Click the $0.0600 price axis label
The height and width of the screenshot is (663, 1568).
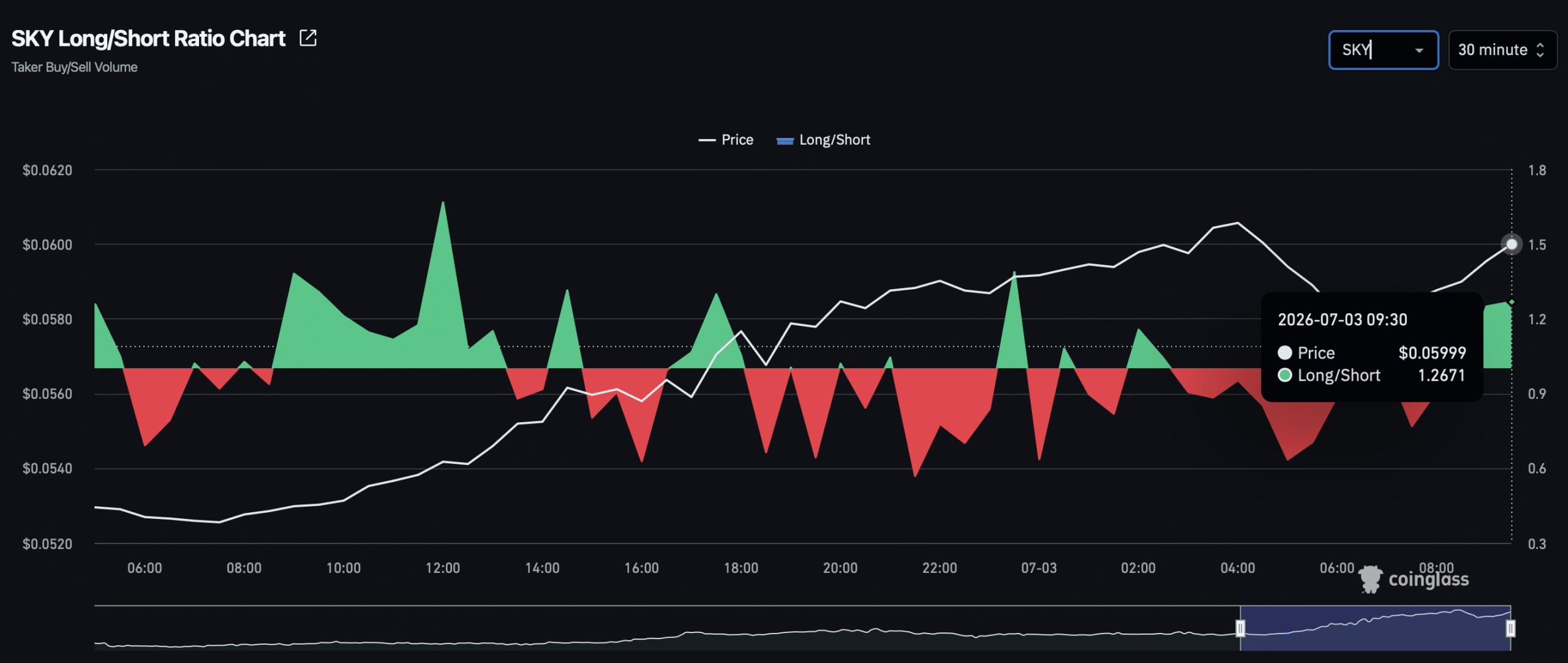[x=47, y=245]
